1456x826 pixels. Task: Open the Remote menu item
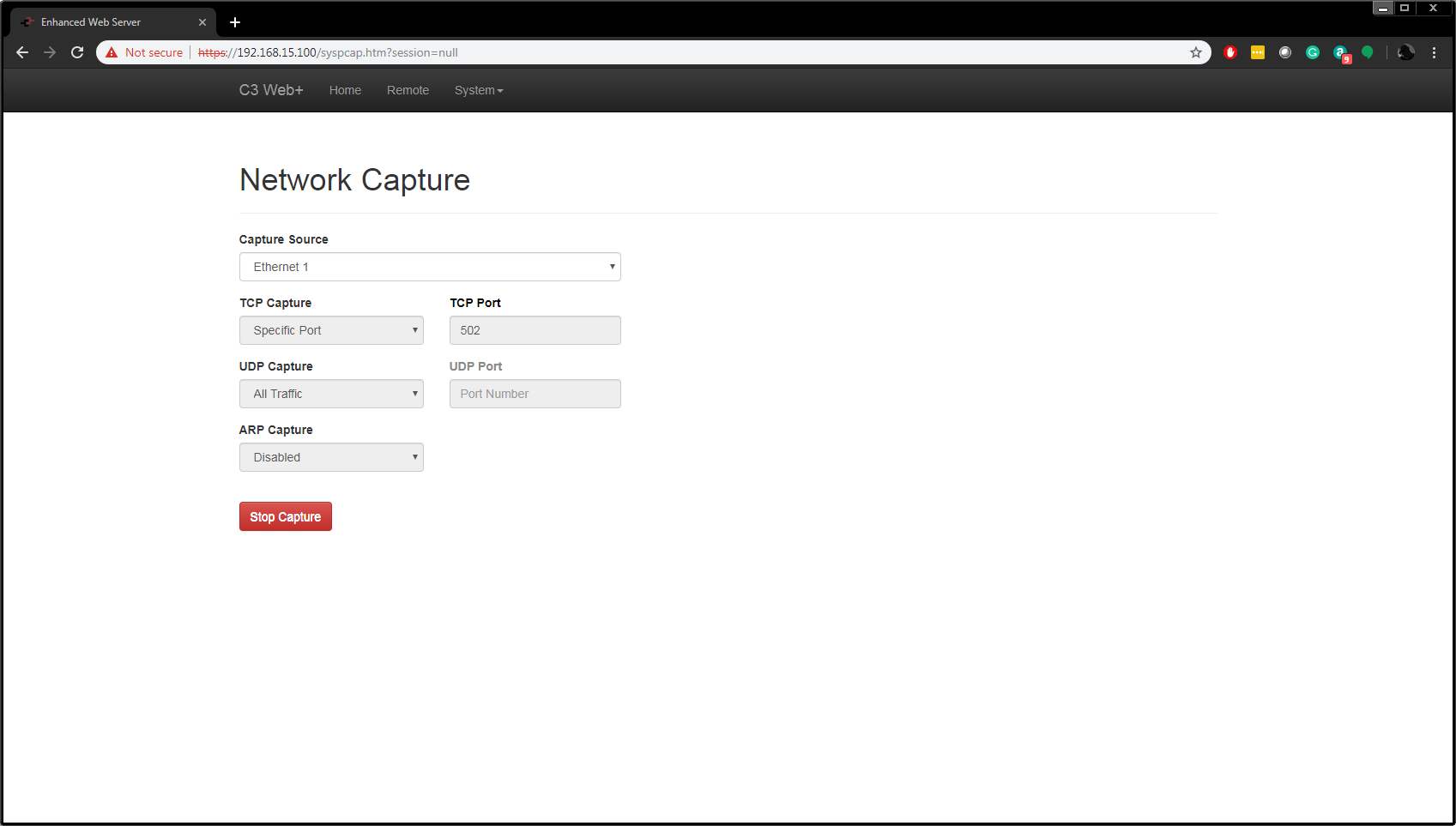point(408,90)
